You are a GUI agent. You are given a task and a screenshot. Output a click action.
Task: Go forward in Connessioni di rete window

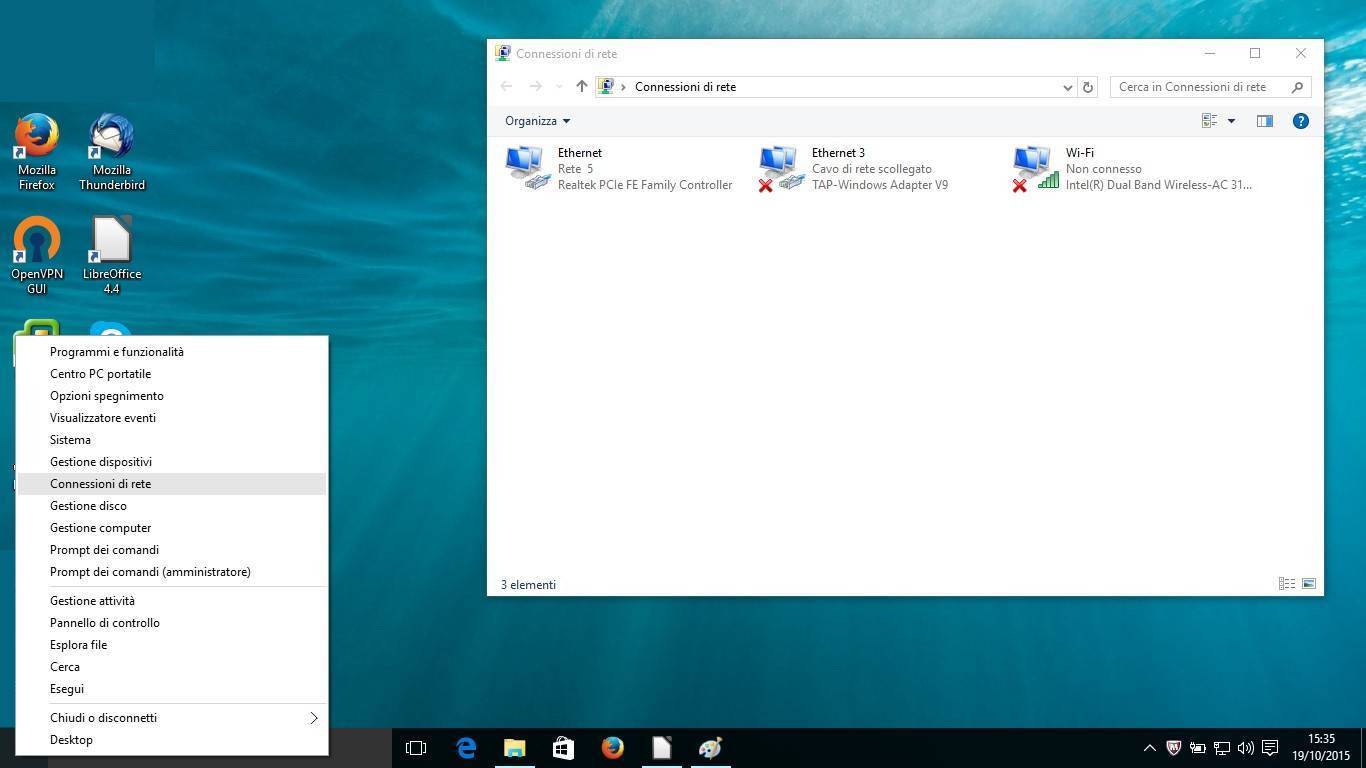[536, 87]
